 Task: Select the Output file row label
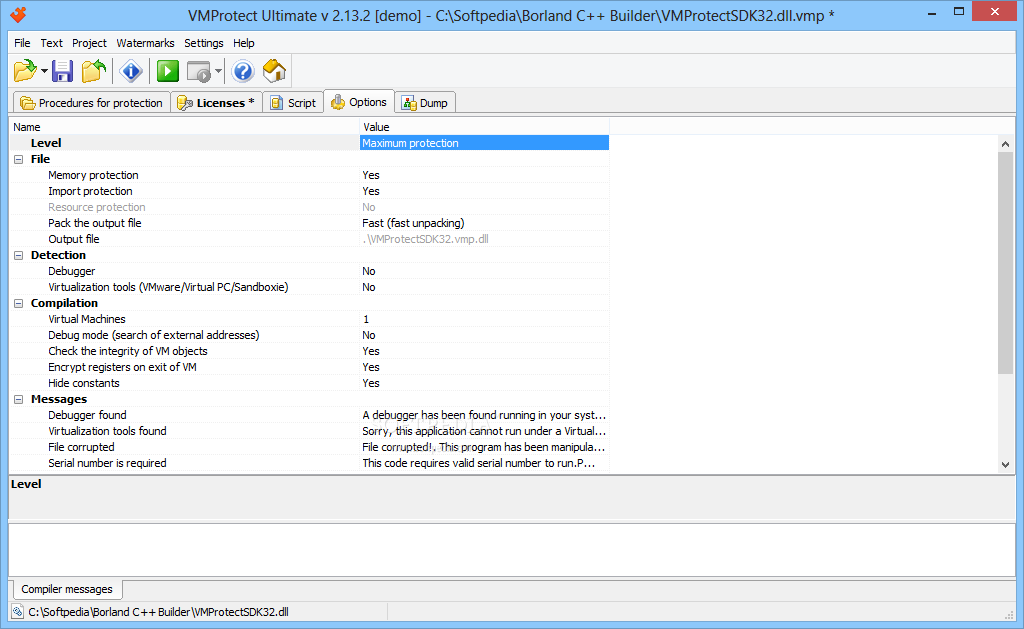click(x=74, y=239)
